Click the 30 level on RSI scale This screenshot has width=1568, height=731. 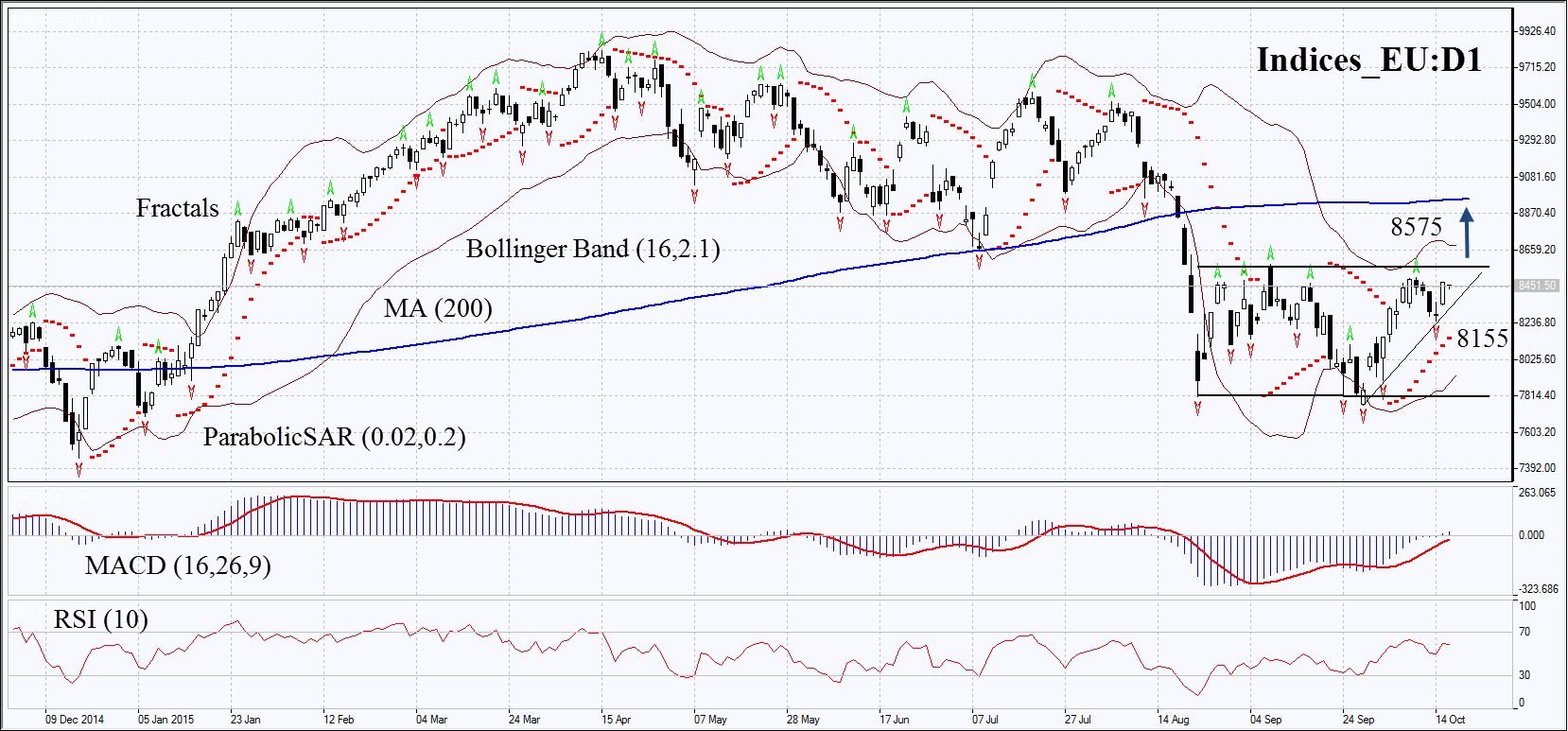[1524, 675]
